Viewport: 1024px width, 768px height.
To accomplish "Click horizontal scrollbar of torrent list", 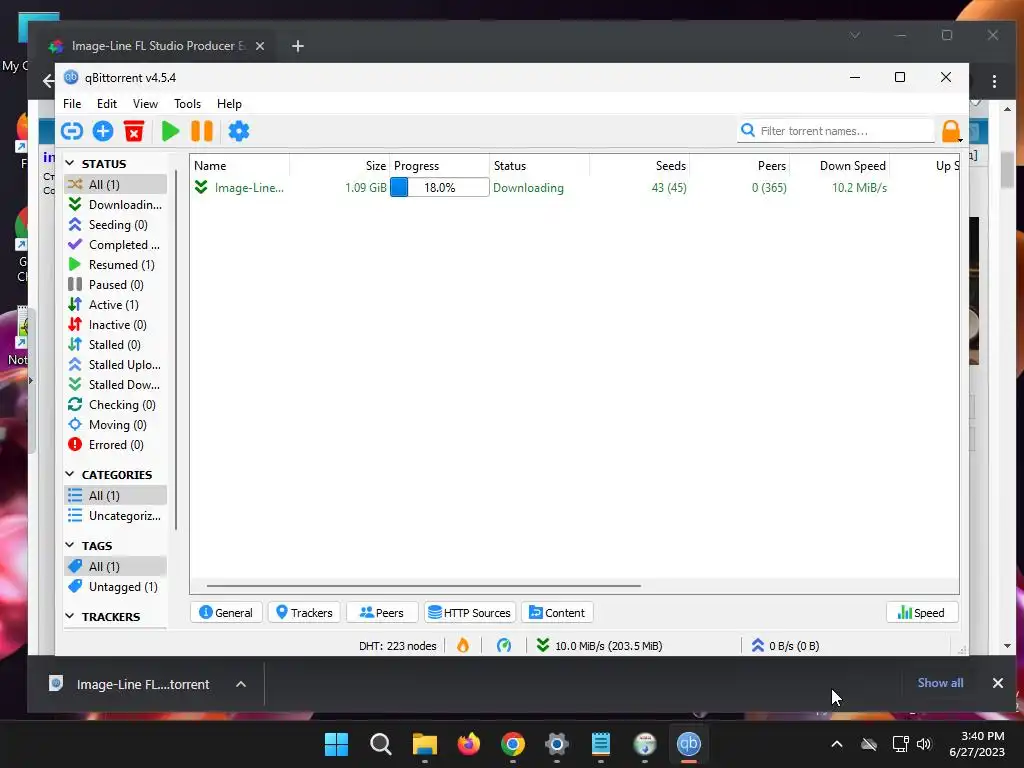I will click(424, 586).
